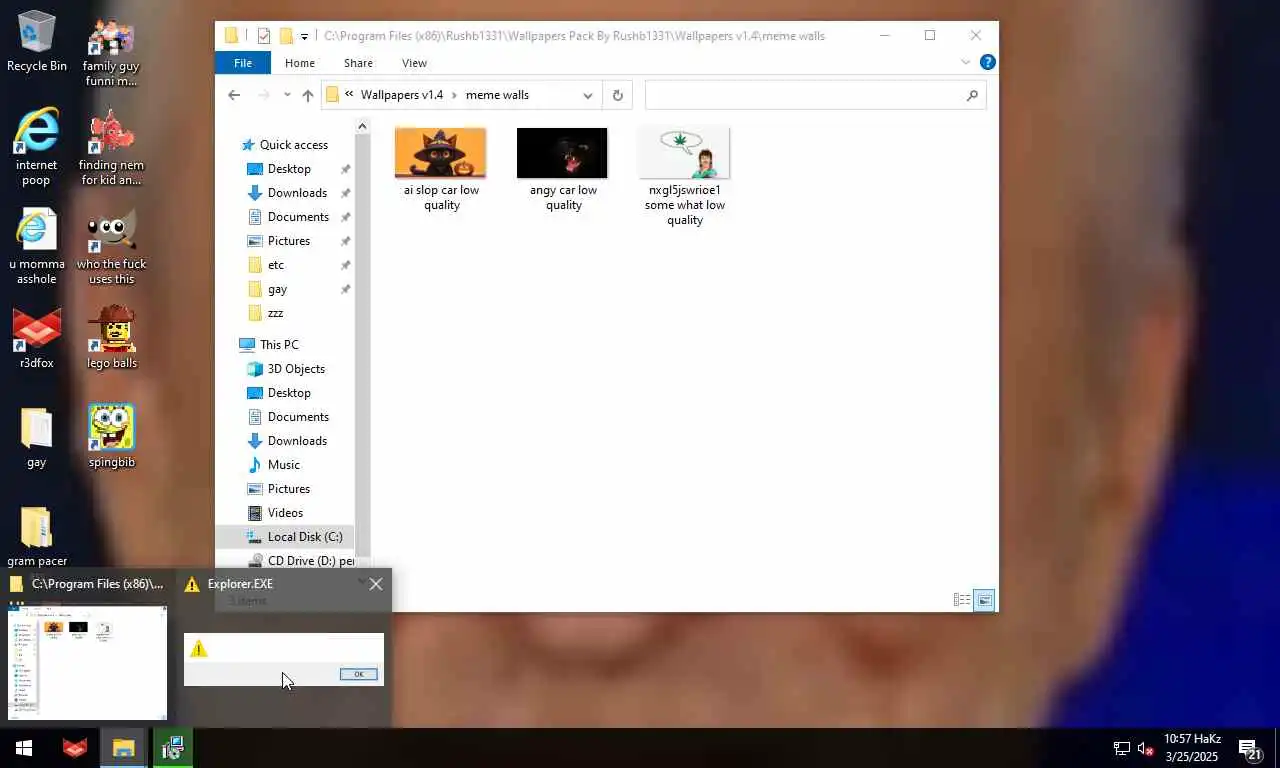Image resolution: width=1280 pixels, height=768 pixels.
Task: Click the clock showing 10:57 in the taskbar
Action: click(x=1192, y=748)
